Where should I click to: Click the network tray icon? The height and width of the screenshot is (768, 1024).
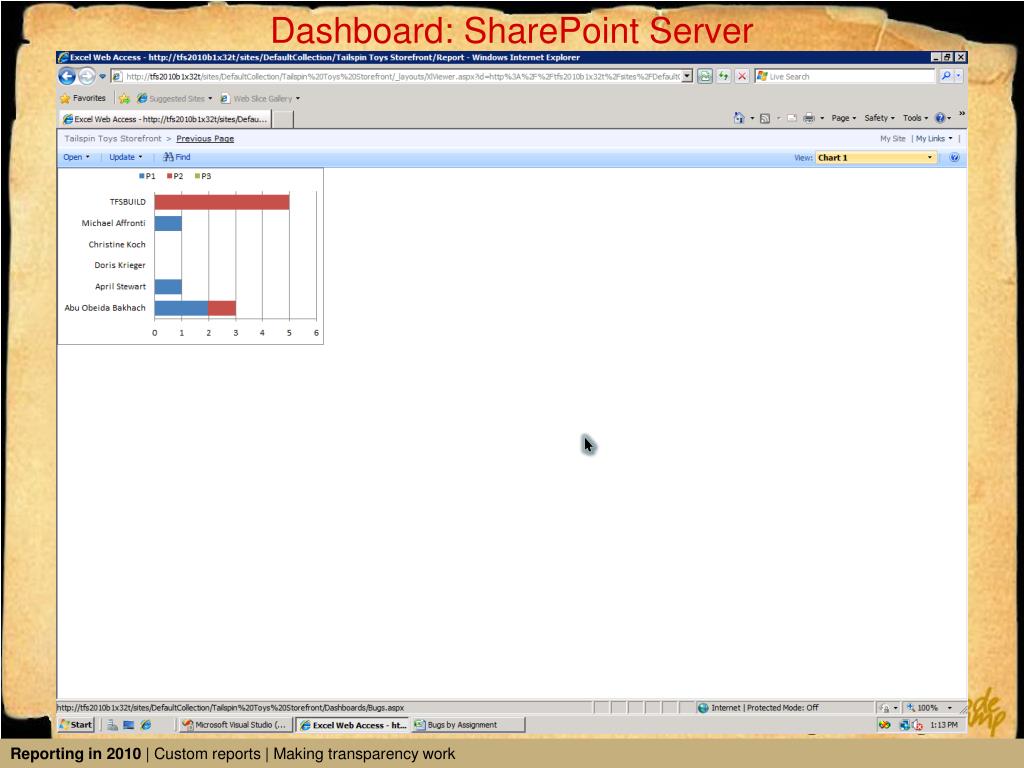[905, 725]
